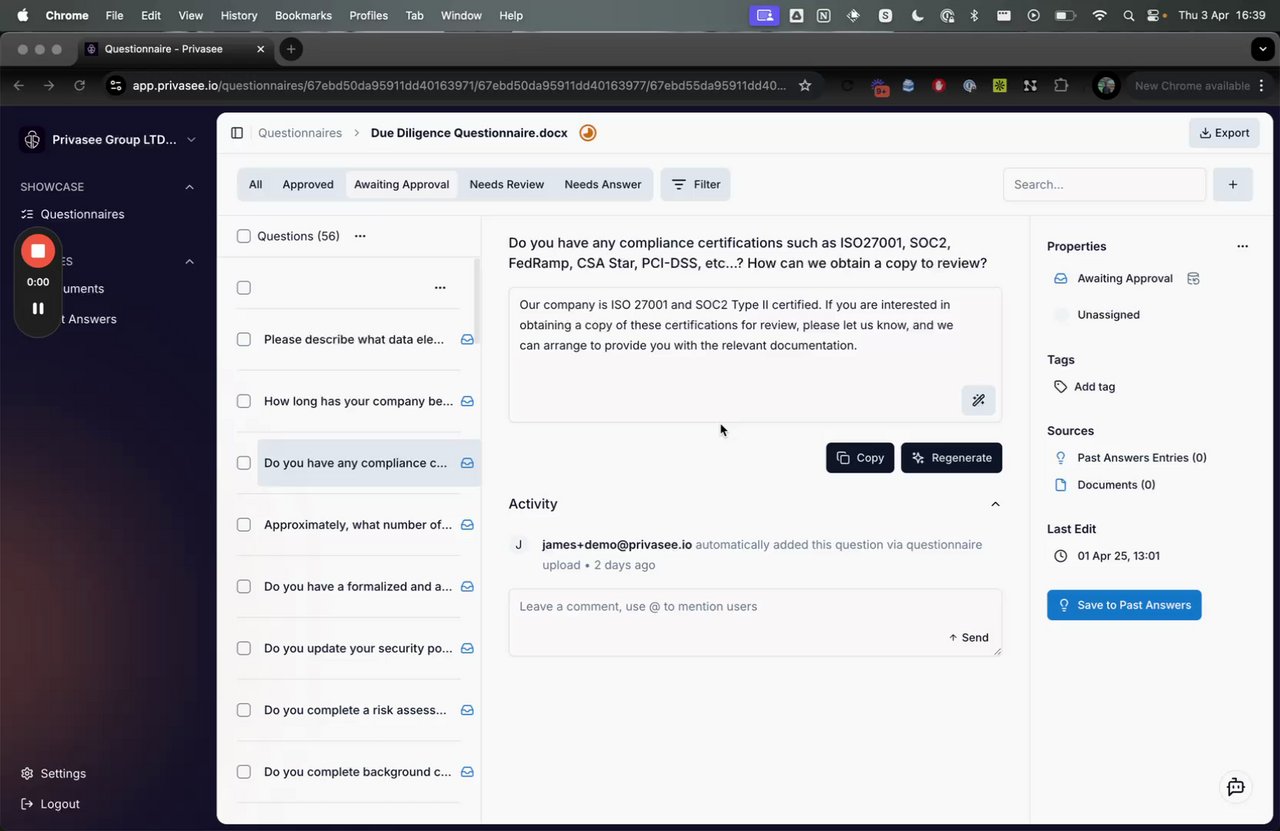Collapse the SHOWCASE sidebar section
Viewport: 1280px width, 831px height.
[x=190, y=187]
